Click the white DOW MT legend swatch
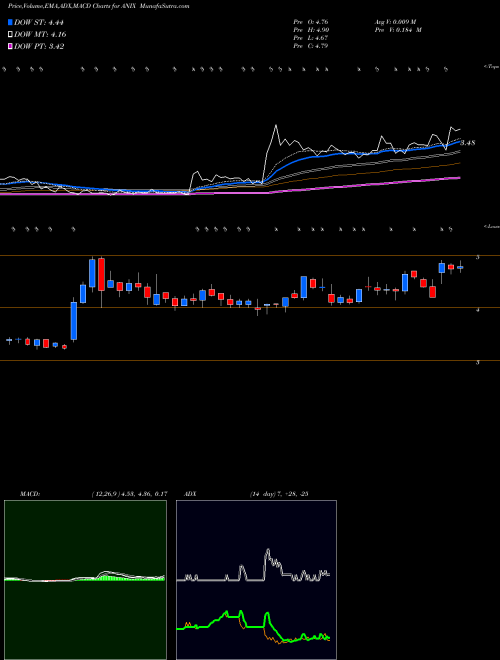The height and width of the screenshot is (660, 500). tap(10, 35)
